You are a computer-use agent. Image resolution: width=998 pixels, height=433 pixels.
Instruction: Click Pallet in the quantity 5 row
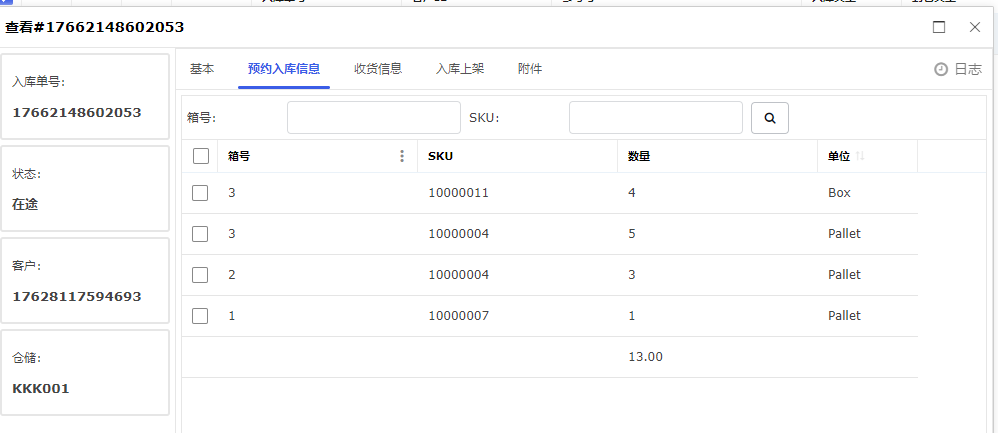844,234
